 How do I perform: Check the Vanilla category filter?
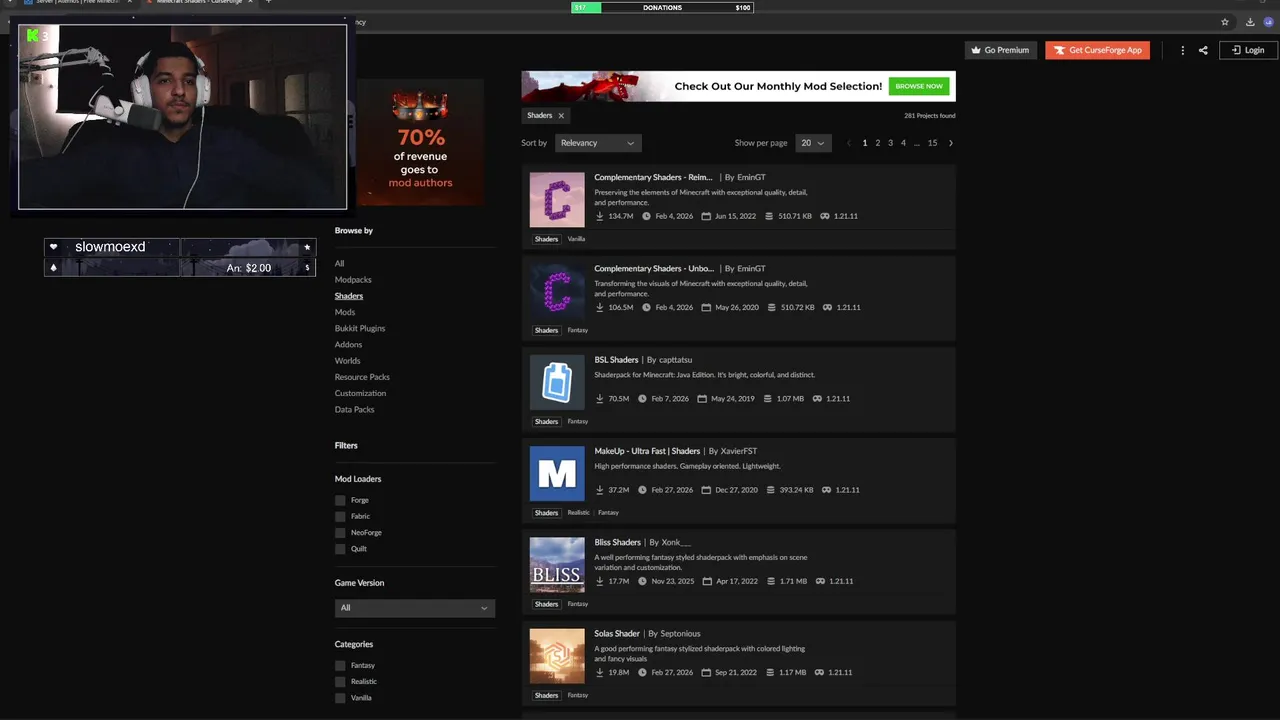pyautogui.click(x=340, y=698)
